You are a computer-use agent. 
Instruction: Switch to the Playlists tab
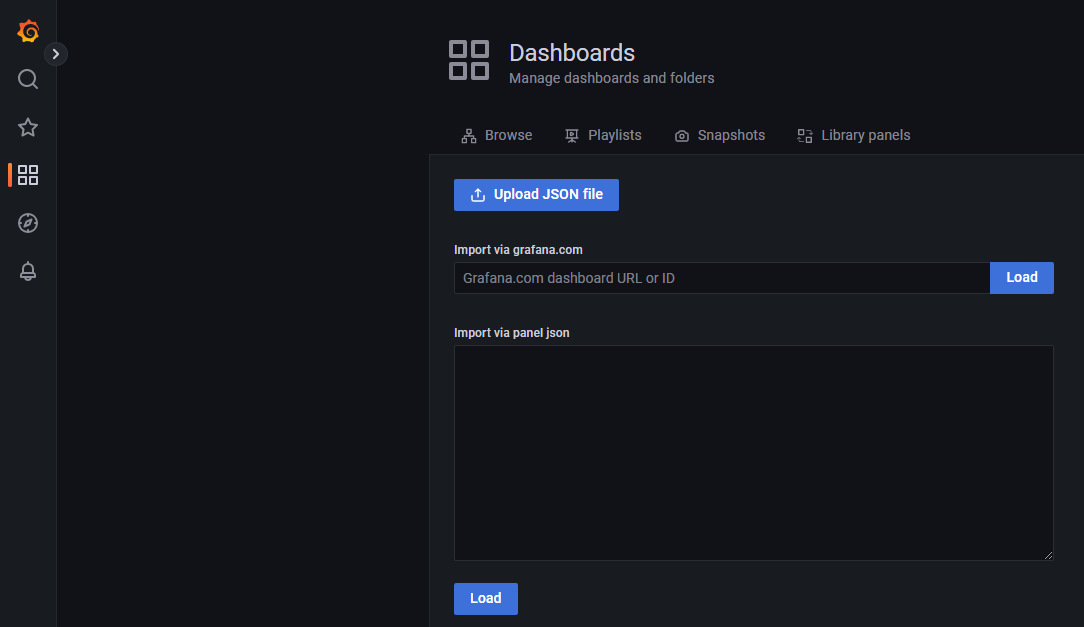[x=603, y=135]
